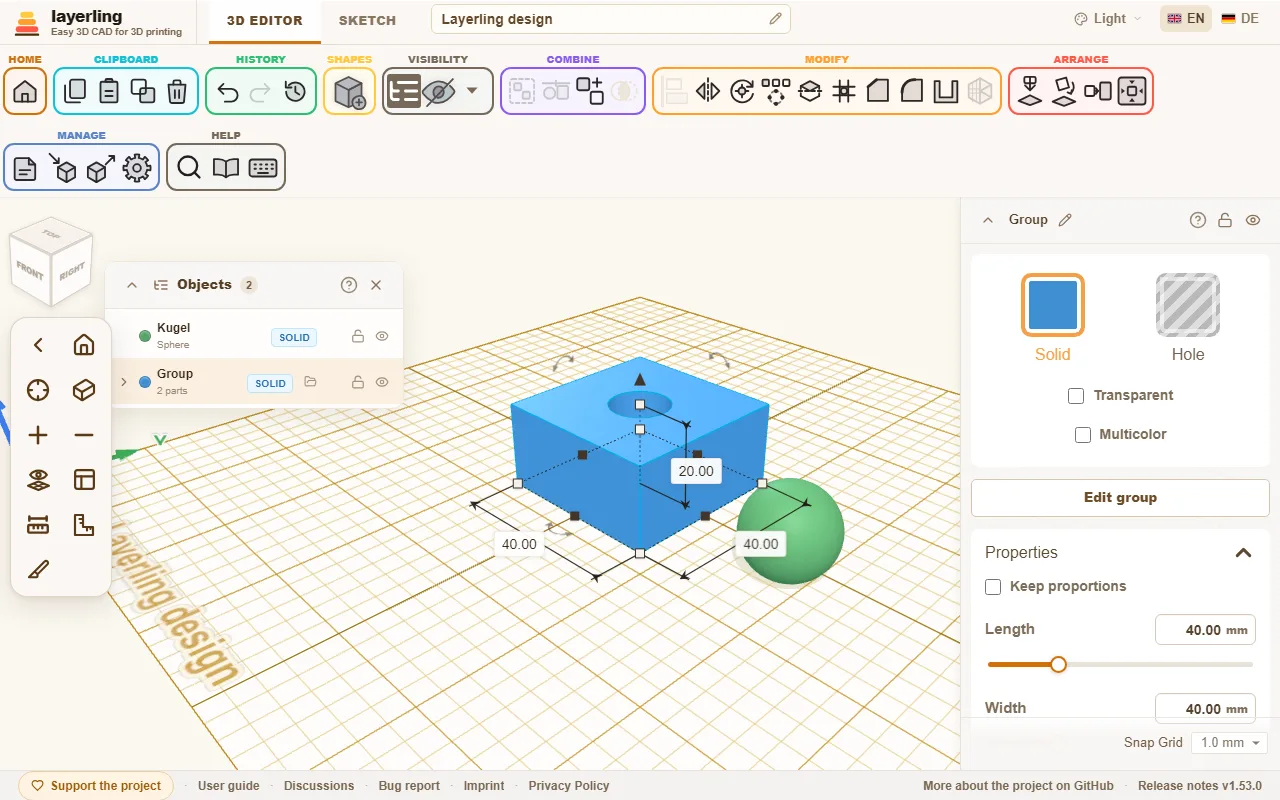Click the Edit group button
Screen dimensions: 1280x800
(x=1120, y=497)
